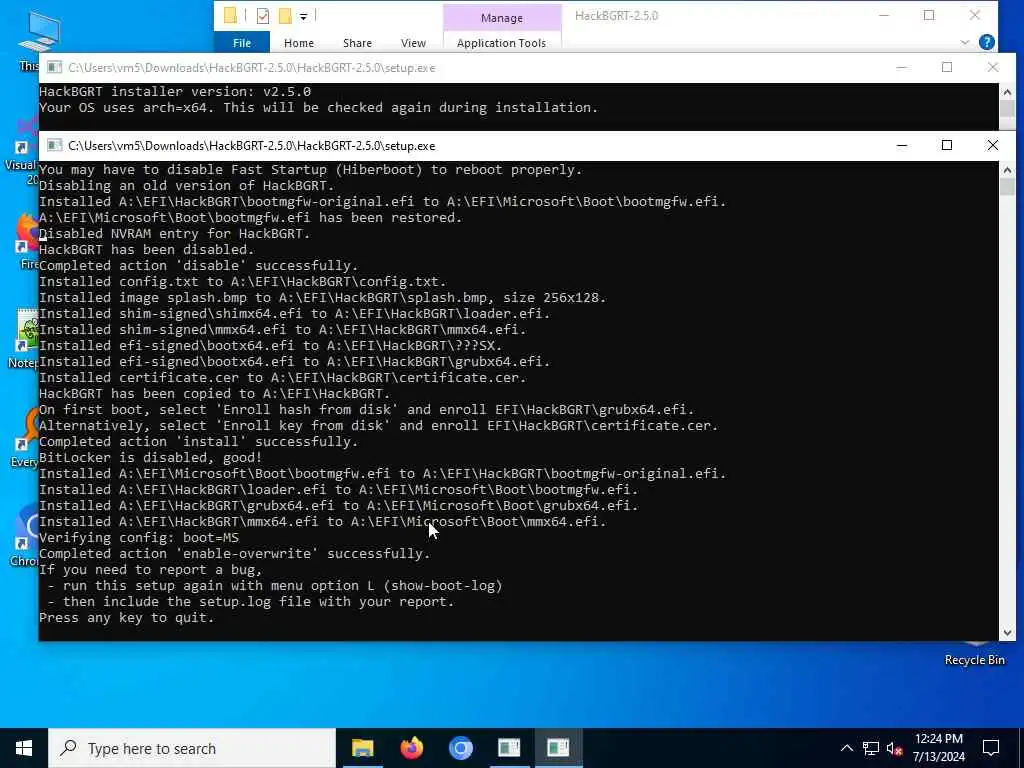Image resolution: width=1024 pixels, height=768 pixels.
Task: Click 'HackBGRT has been disabled.' line
Action: (146, 249)
